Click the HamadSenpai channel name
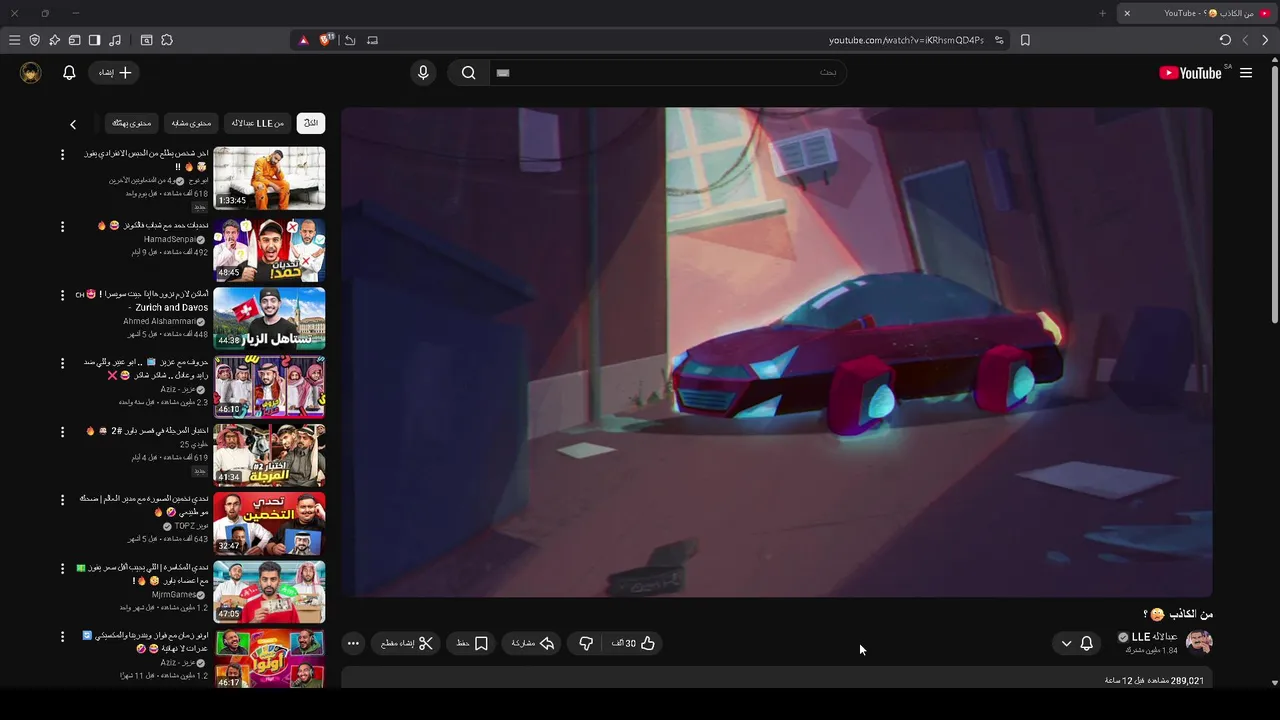Viewport: 1280px width, 720px height. click(170, 240)
